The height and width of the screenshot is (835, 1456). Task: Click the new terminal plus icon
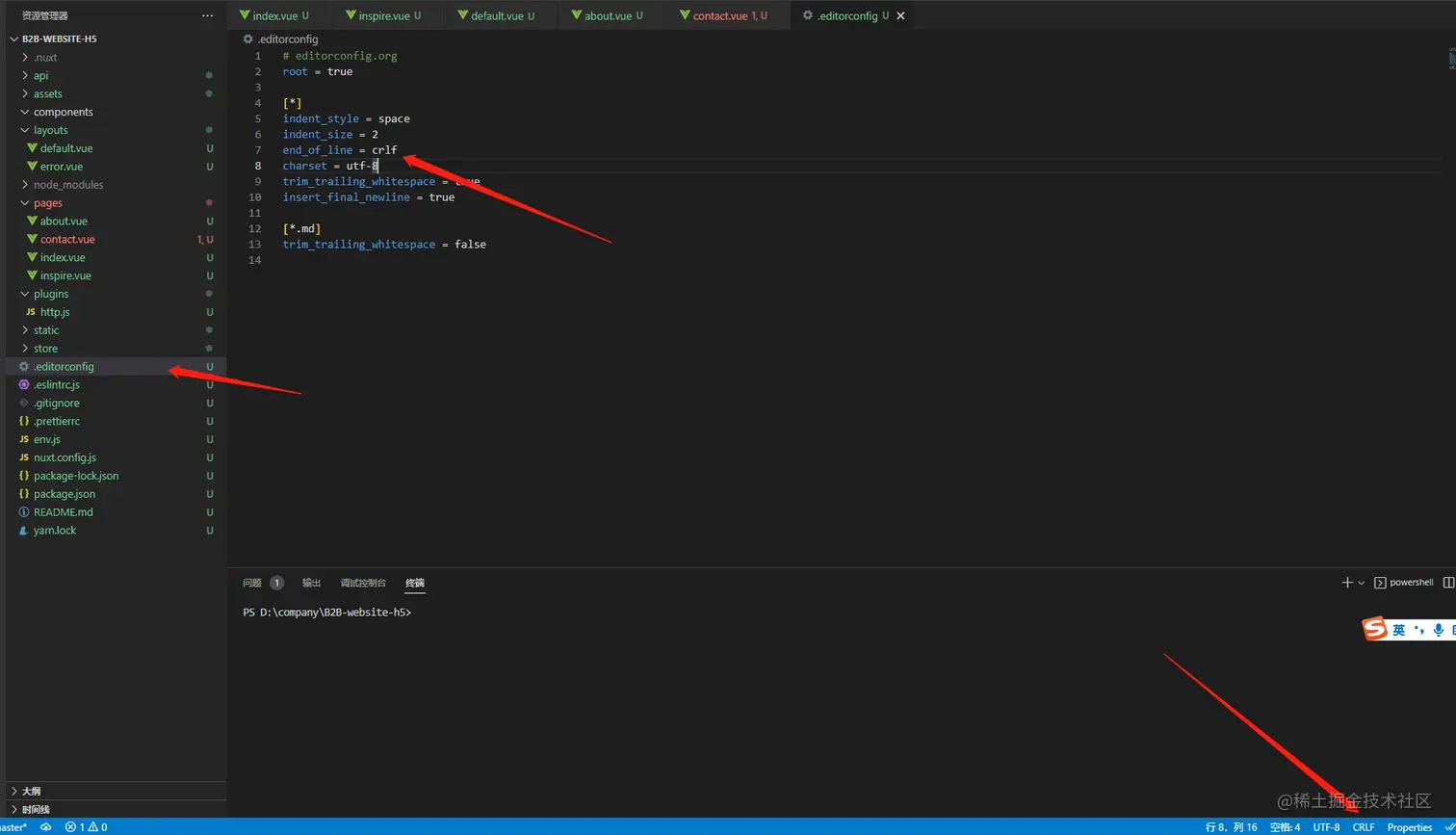(x=1347, y=583)
